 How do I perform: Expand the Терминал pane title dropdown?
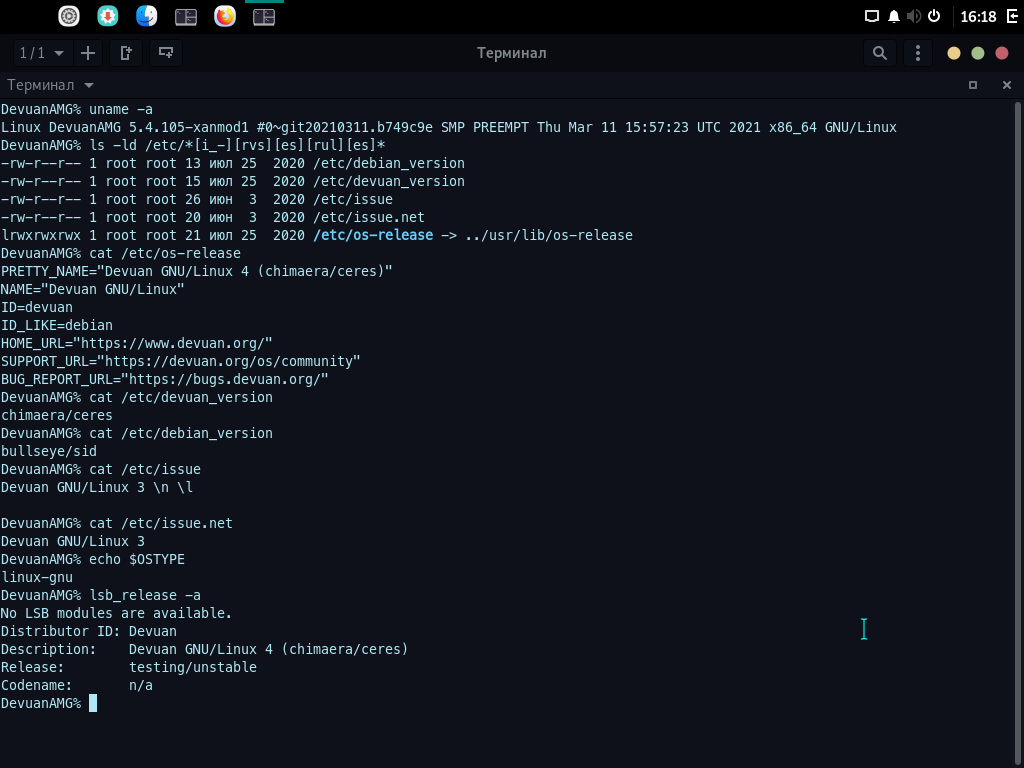[50, 85]
